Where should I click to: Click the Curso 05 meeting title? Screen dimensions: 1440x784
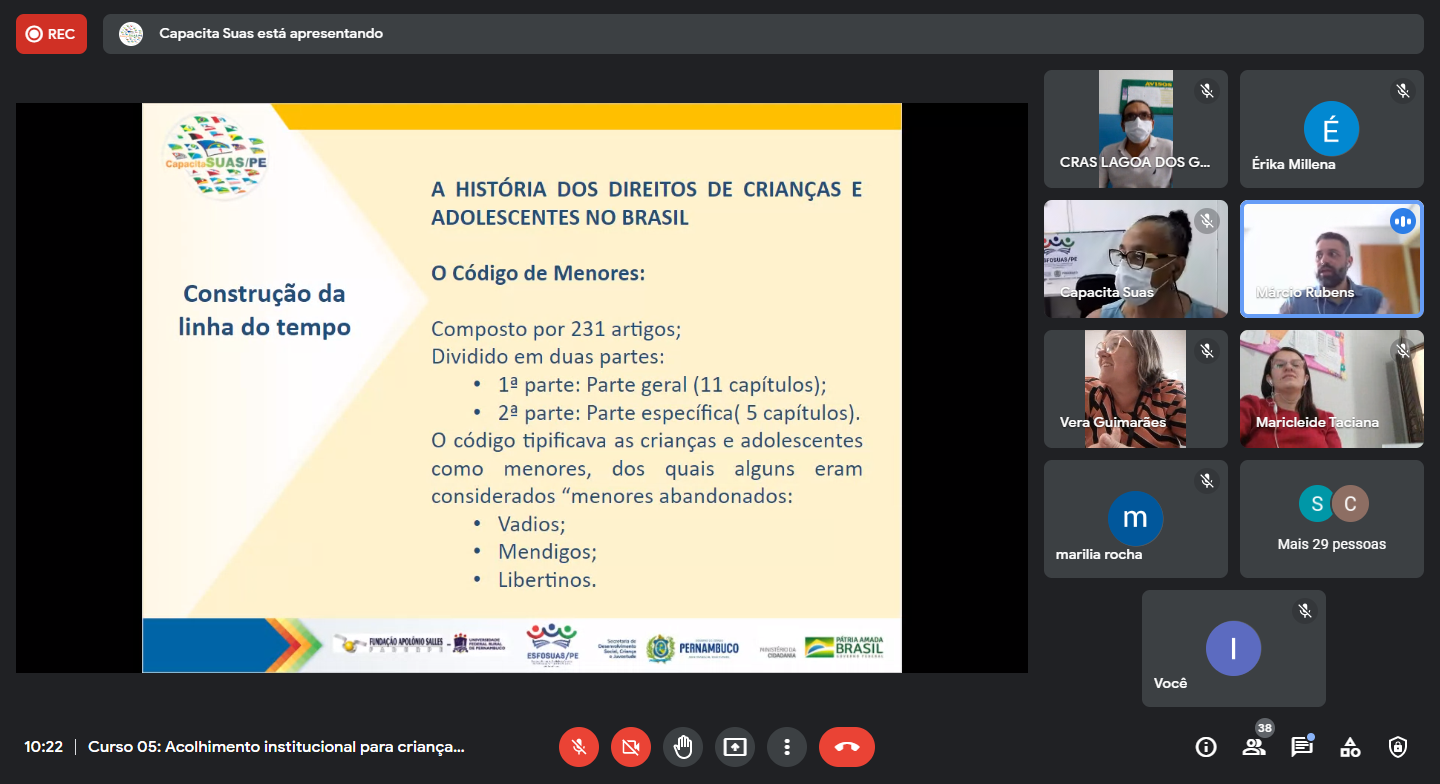coord(276,747)
